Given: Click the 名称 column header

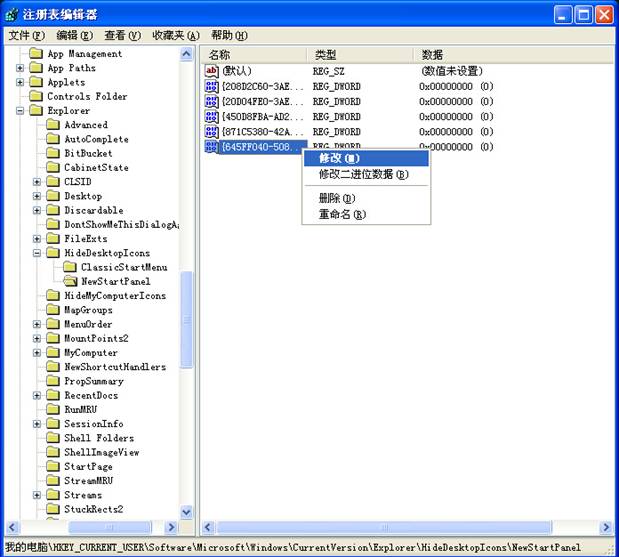Looking at the screenshot, I should (254, 54).
